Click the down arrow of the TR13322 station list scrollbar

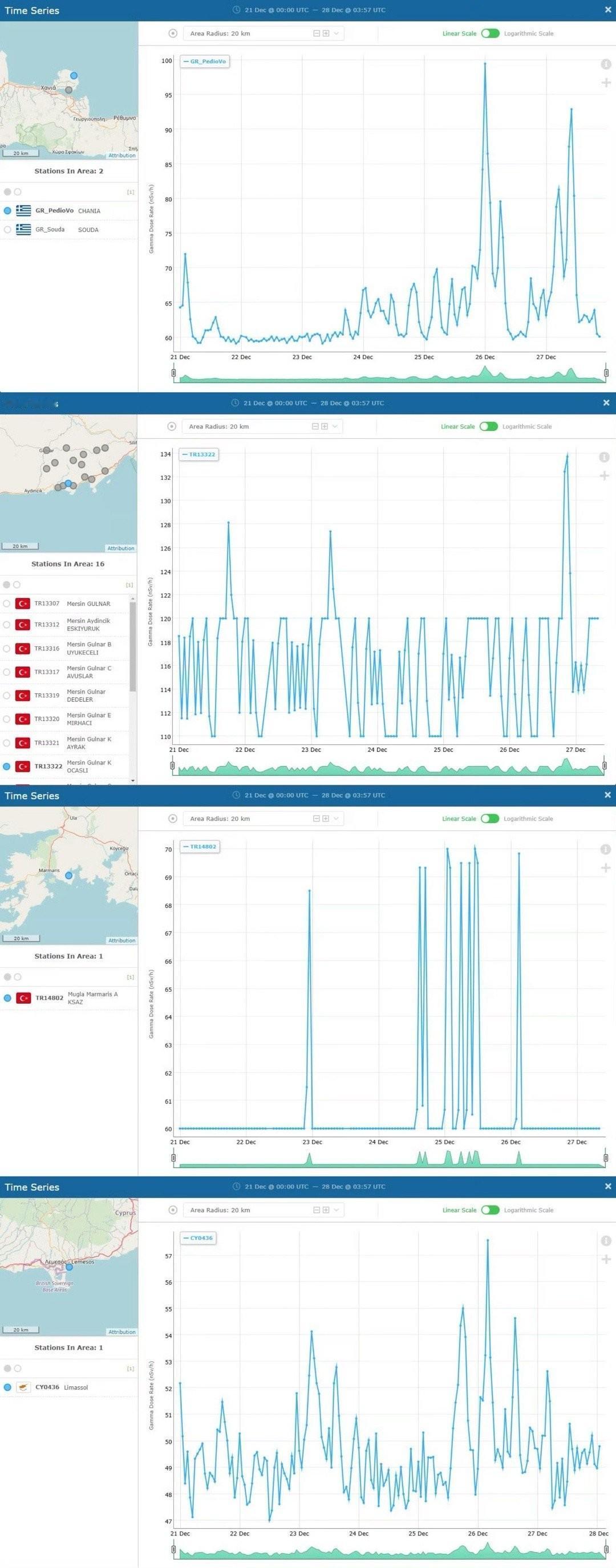pyautogui.click(x=133, y=780)
